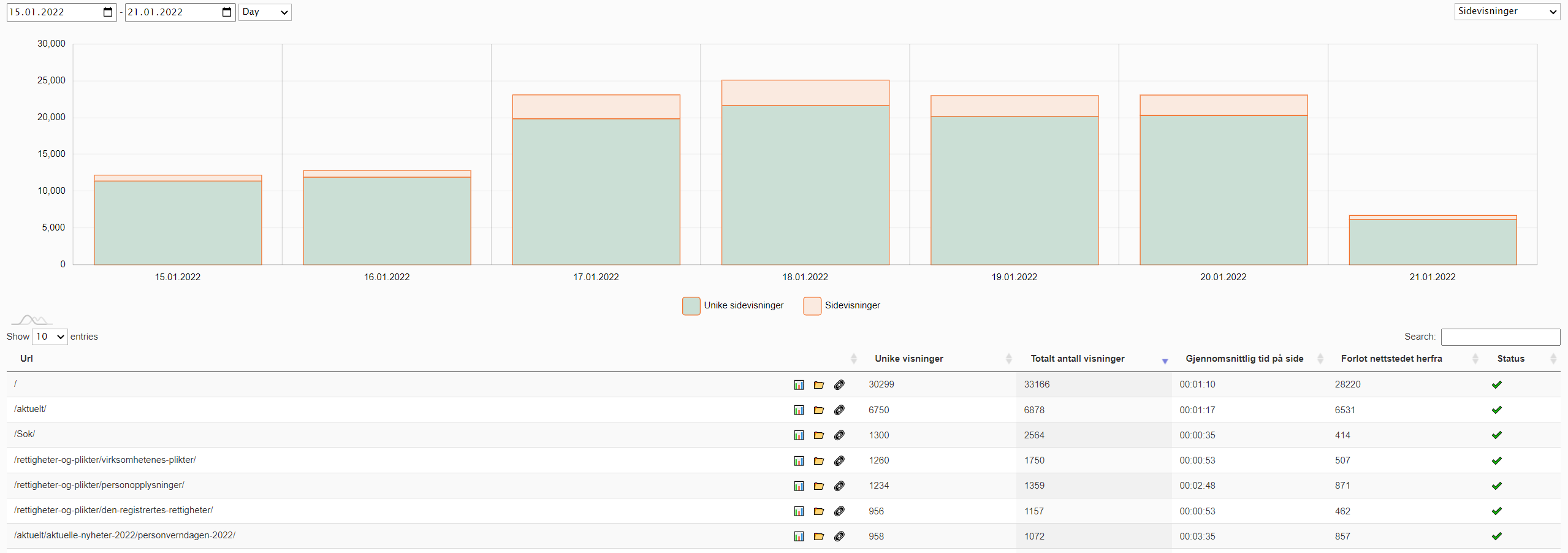The width and height of the screenshot is (1568, 553).
Task: Toggle the pink Sidevisninger legend swatch
Action: (812, 306)
